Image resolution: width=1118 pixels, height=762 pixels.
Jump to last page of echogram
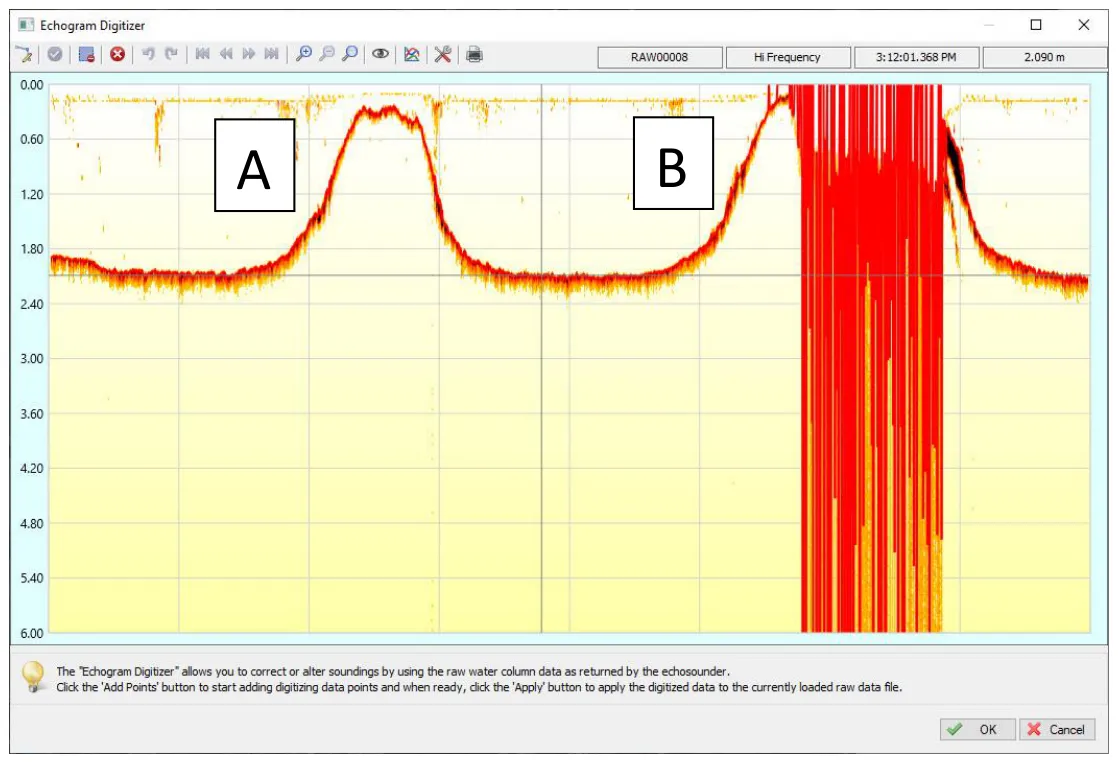pos(271,54)
